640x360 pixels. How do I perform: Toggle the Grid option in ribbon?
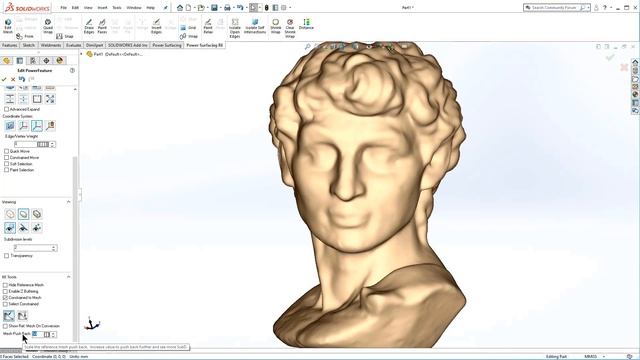tap(189, 28)
